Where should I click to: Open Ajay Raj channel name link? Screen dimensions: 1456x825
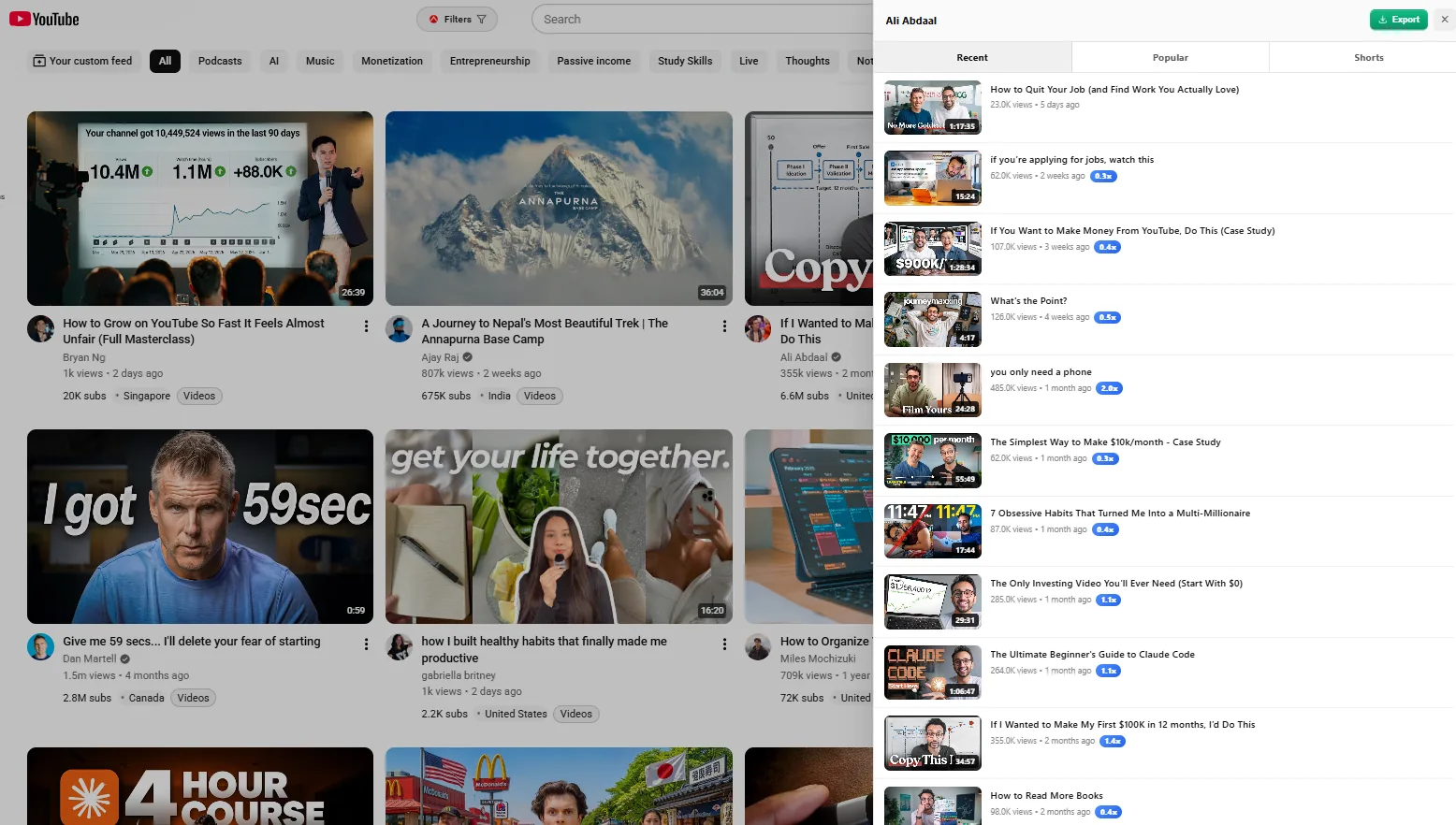coord(440,357)
